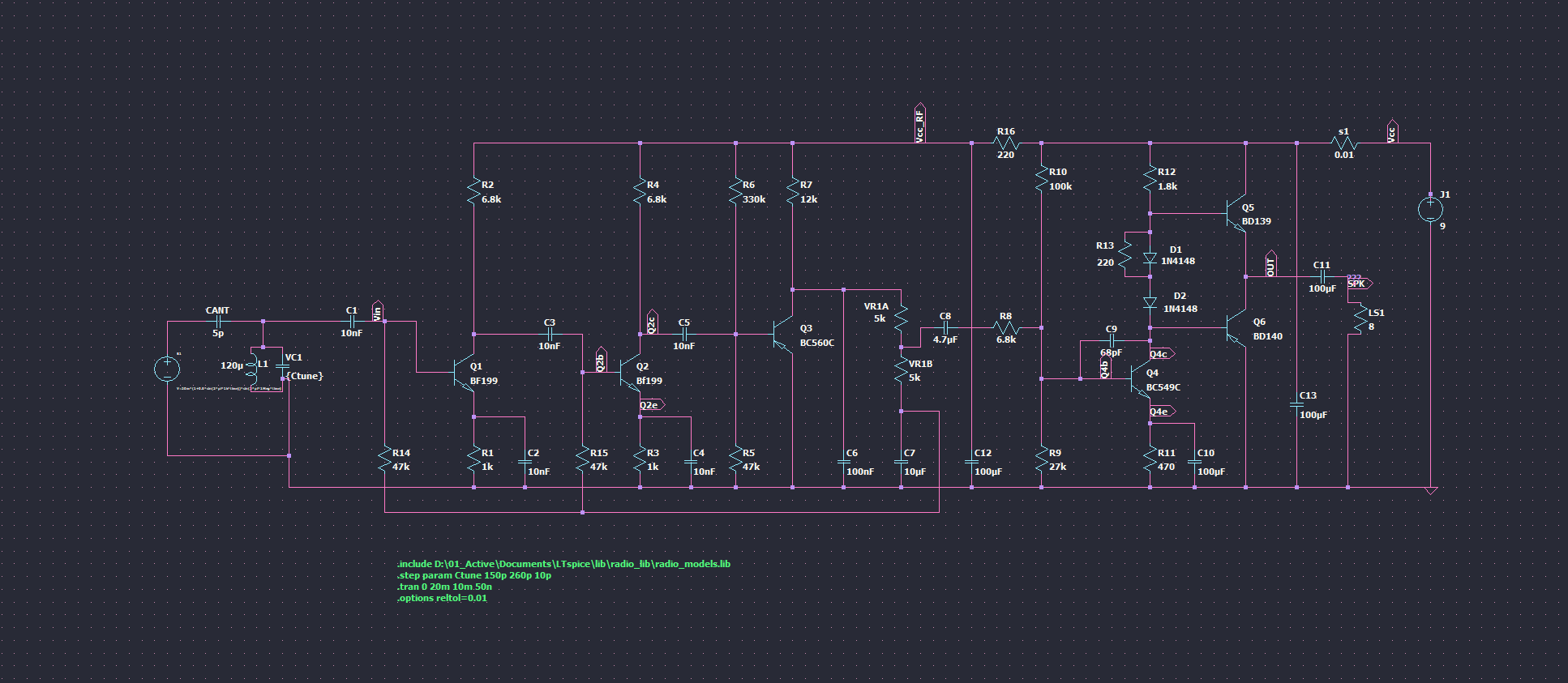
Task: Click the Q4c net label flag
Action: tap(1162, 354)
